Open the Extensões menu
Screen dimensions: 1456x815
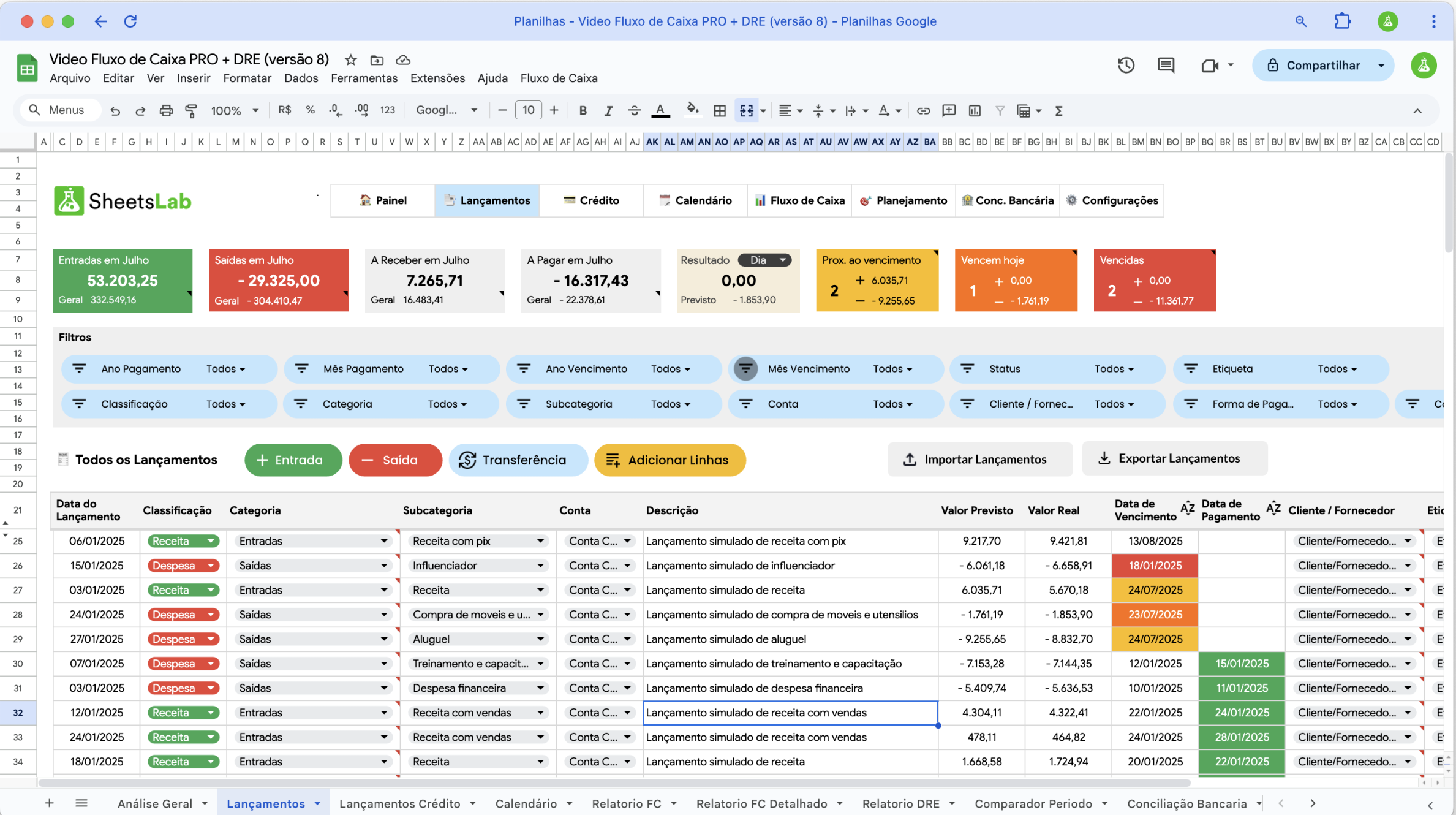(x=437, y=78)
